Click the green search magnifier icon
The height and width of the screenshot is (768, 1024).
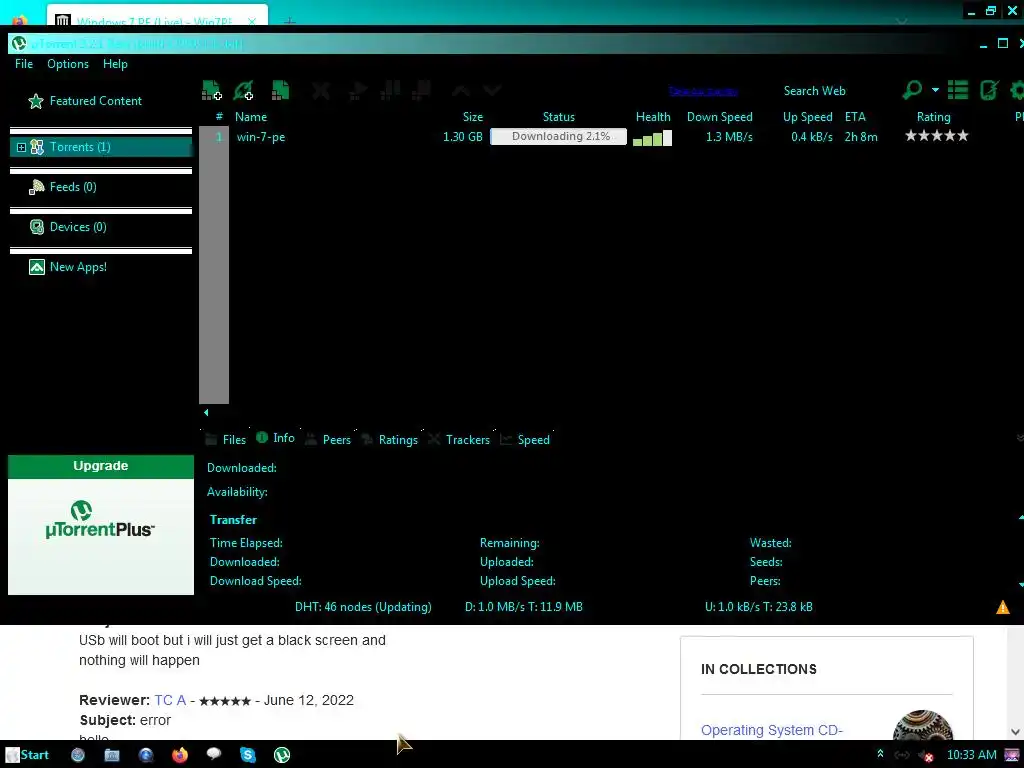912,89
